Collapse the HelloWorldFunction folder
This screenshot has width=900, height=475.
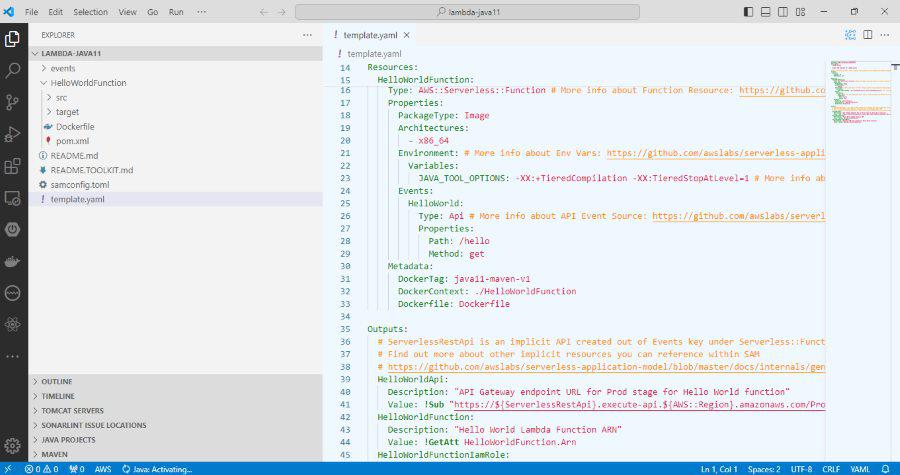(88, 83)
